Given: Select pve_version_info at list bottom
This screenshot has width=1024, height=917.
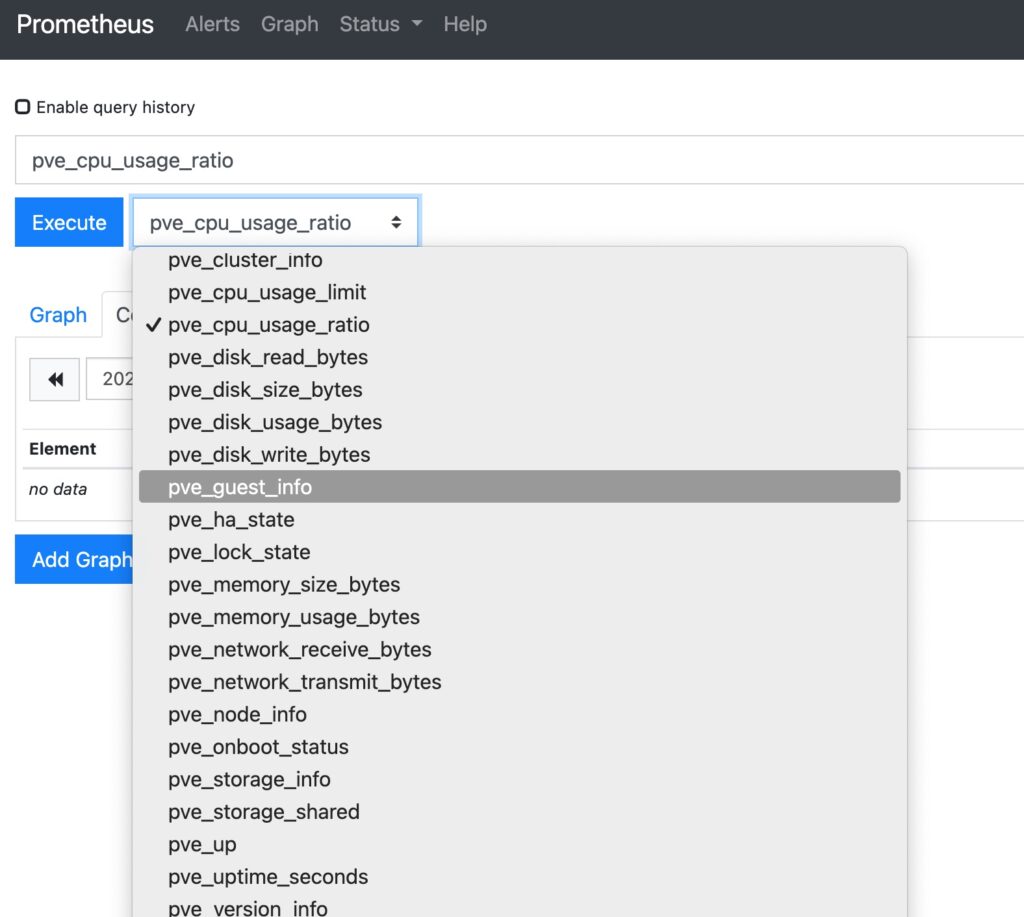Looking at the screenshot, I should 520,907.
